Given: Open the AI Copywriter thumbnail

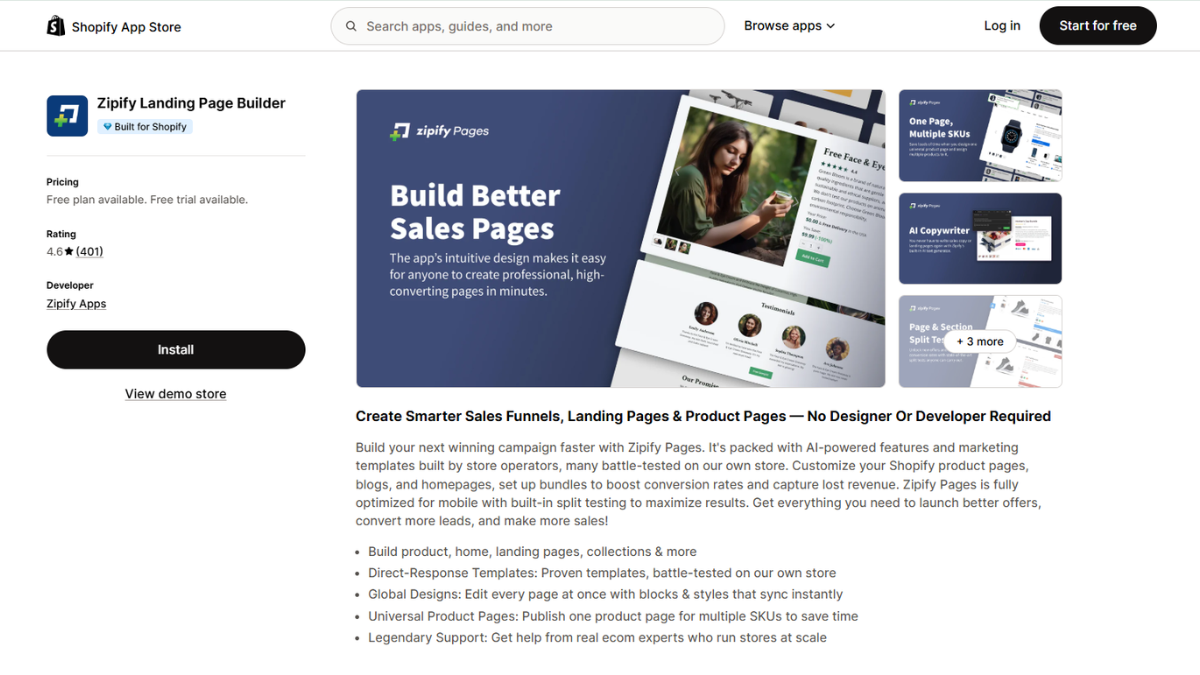Looking at the screenshot, I should click(x=980, y=238).
